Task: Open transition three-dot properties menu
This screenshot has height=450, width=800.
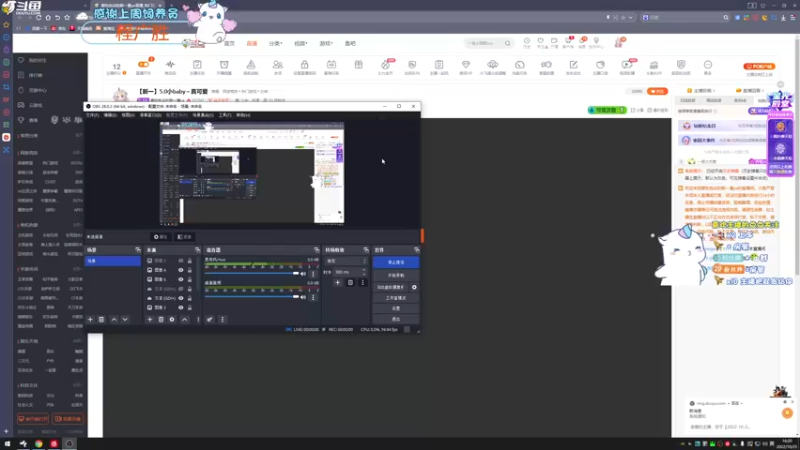Action: click(x=363, y=283)
